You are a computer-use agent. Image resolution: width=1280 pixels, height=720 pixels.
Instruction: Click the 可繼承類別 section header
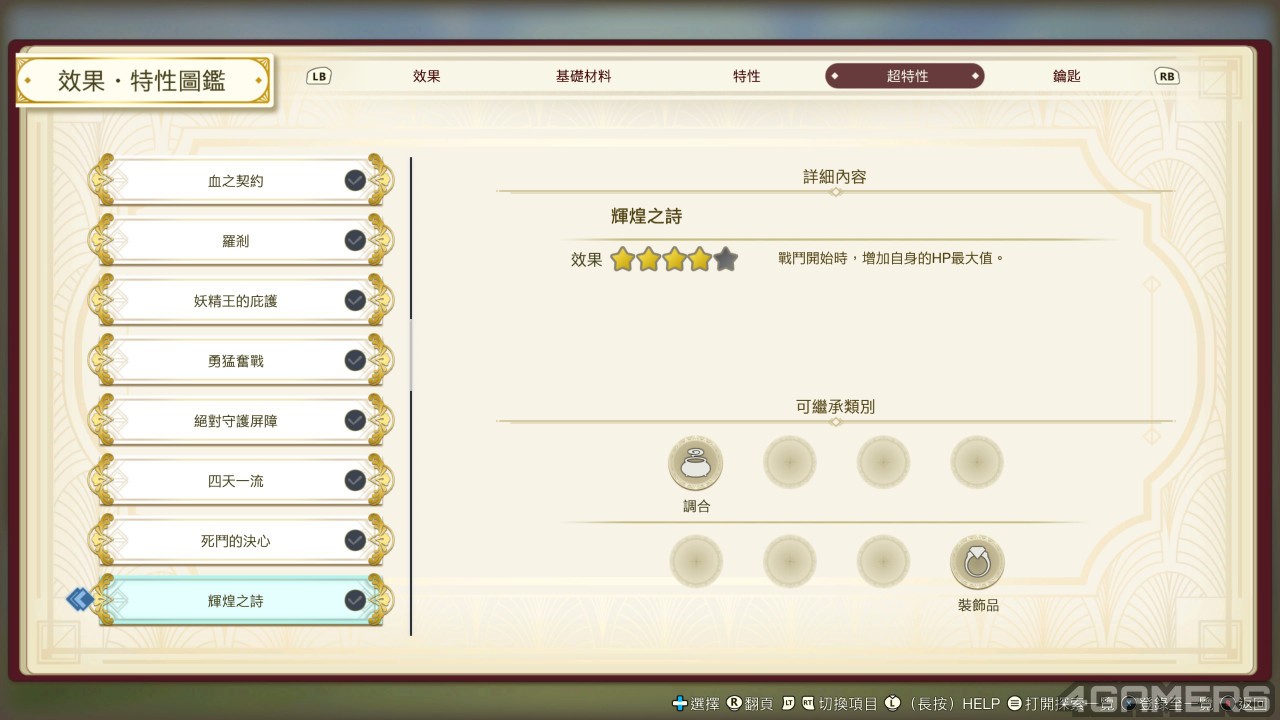coord(835,407)
